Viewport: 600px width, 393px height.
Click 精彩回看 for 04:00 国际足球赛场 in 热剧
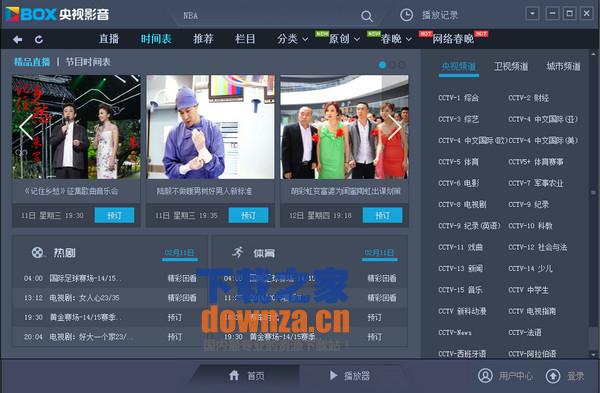[x=182, y=278]
